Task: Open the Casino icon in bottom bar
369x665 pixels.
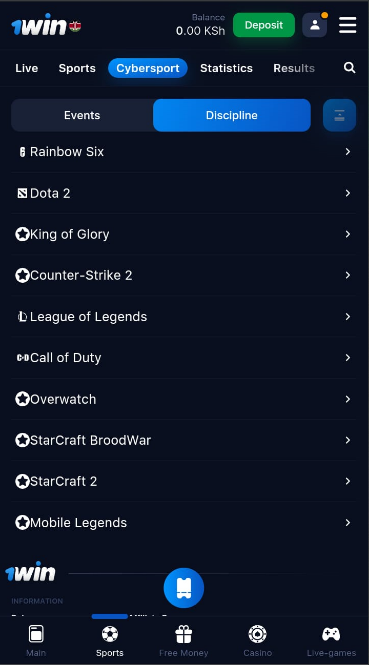Action: [x=257, y=634]
